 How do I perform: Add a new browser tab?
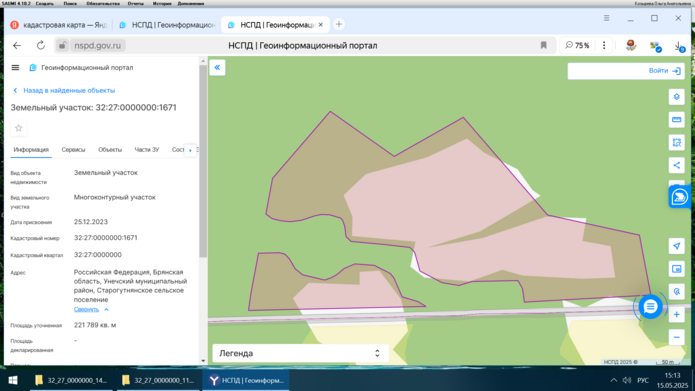339,24
